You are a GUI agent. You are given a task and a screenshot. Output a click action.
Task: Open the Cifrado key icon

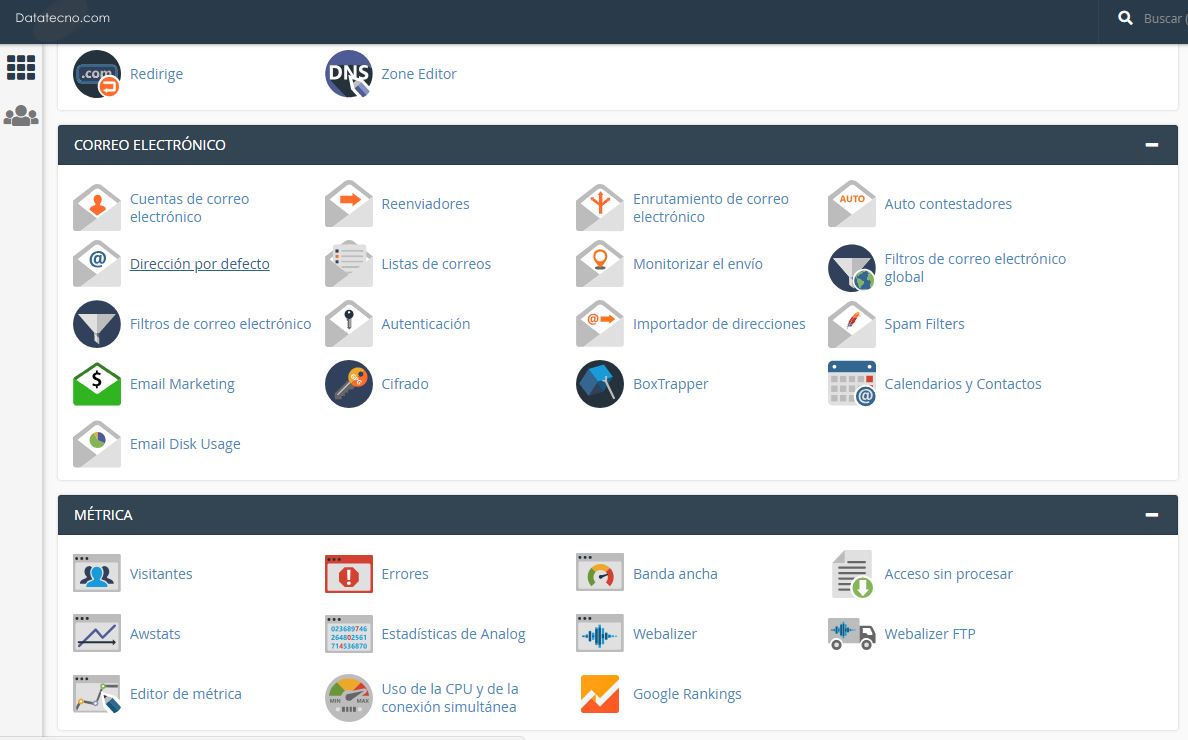[349, 384]
